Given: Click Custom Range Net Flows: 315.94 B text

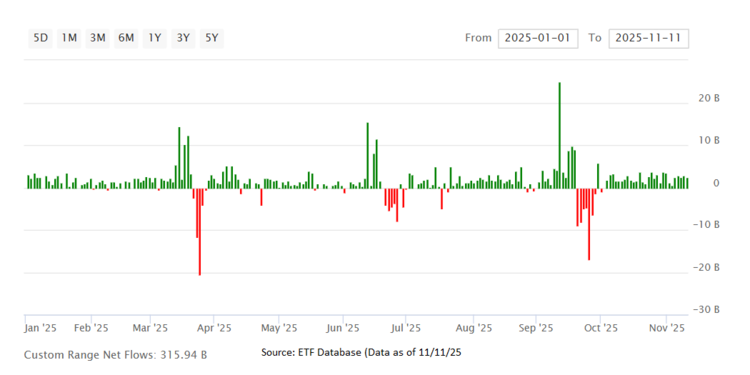Looking at the screenshot, I should tap(115, 355).
